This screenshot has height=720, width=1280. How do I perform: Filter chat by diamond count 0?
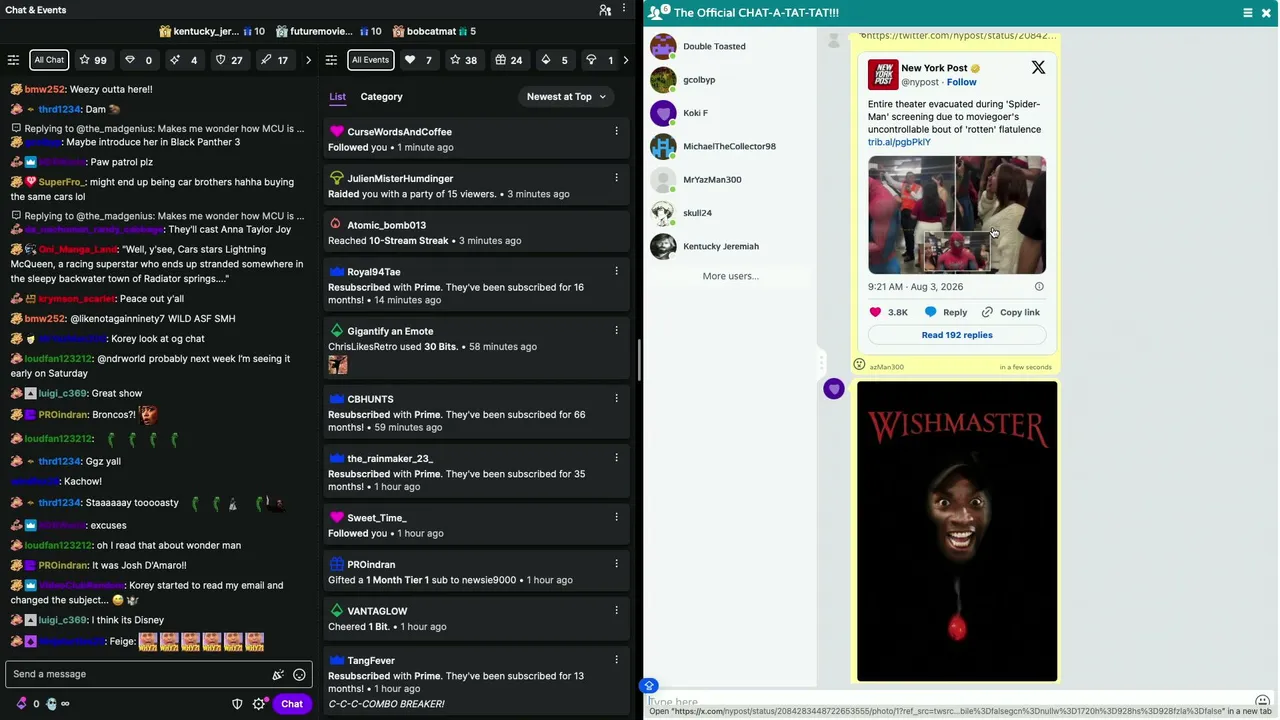139,60
